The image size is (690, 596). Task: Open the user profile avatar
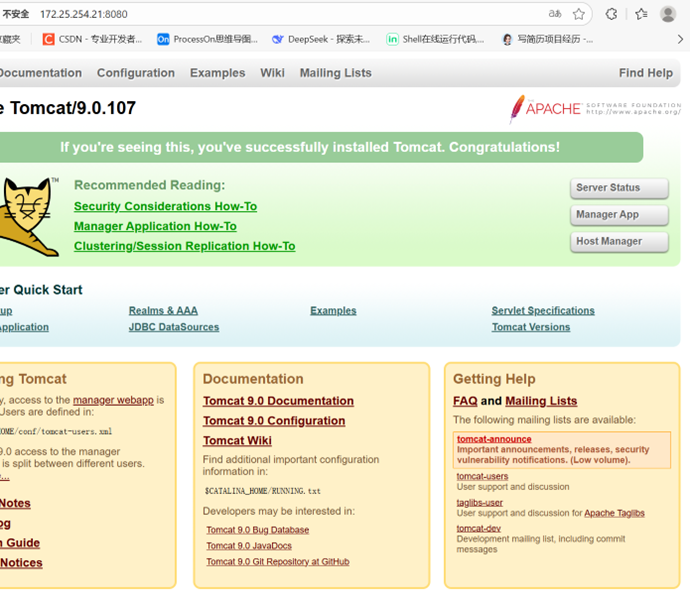pos(668,14)
